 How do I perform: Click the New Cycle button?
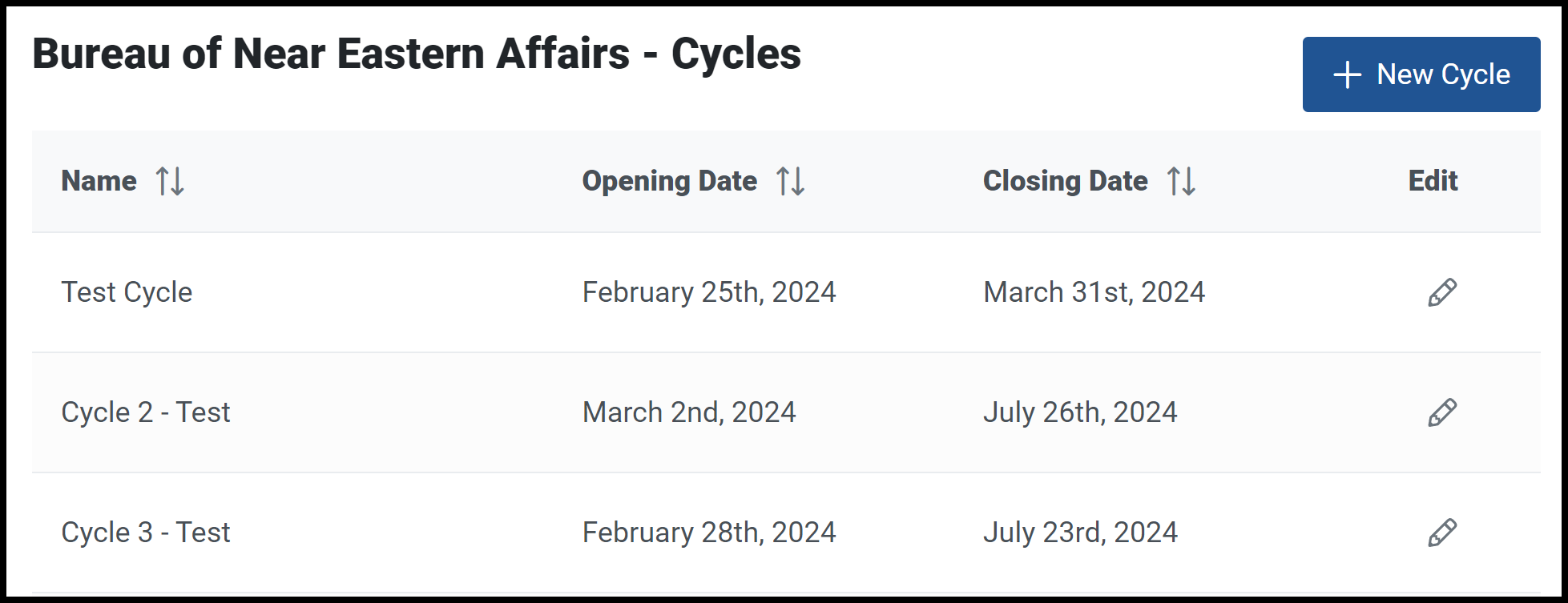tap(1421, 74)
